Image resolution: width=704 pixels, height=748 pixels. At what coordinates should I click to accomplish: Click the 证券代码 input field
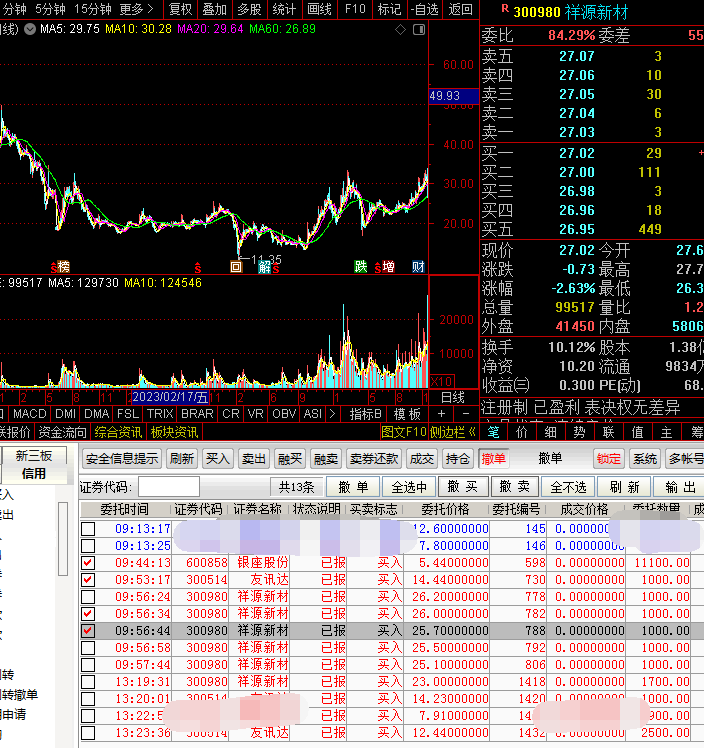pos(169,487)
